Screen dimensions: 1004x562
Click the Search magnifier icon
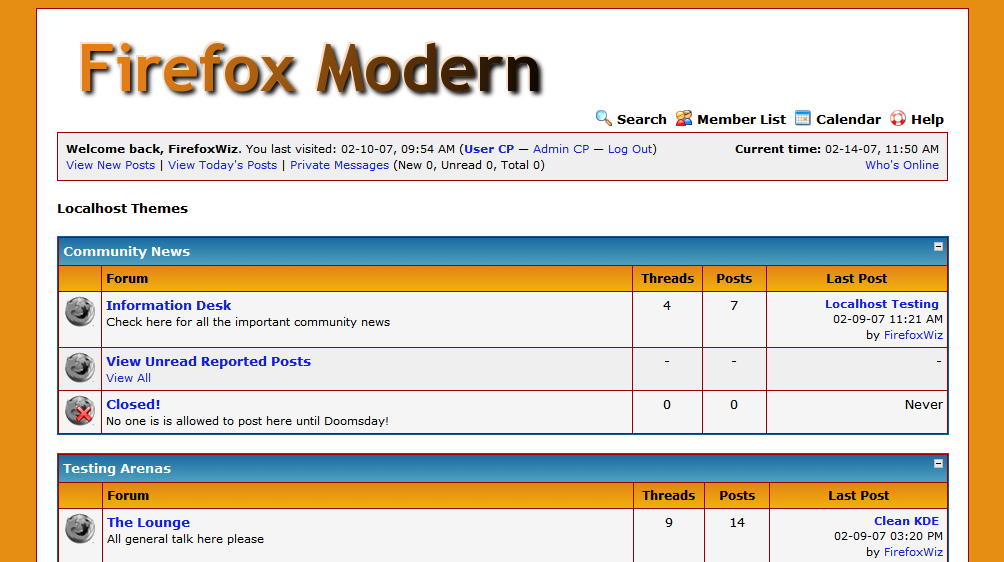[x=603, y=118]
